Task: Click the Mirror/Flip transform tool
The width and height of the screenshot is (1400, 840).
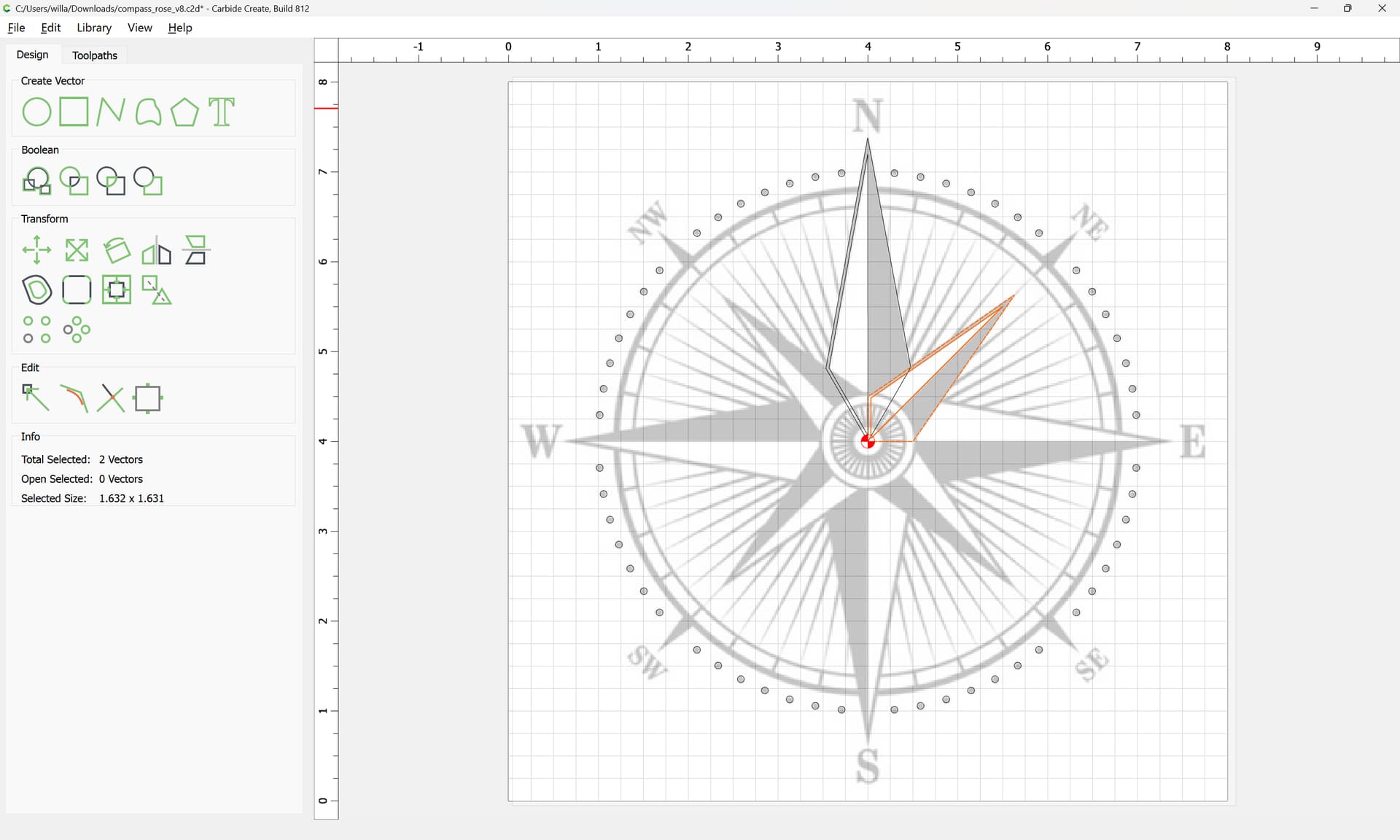Action: (x=156, y=250)
